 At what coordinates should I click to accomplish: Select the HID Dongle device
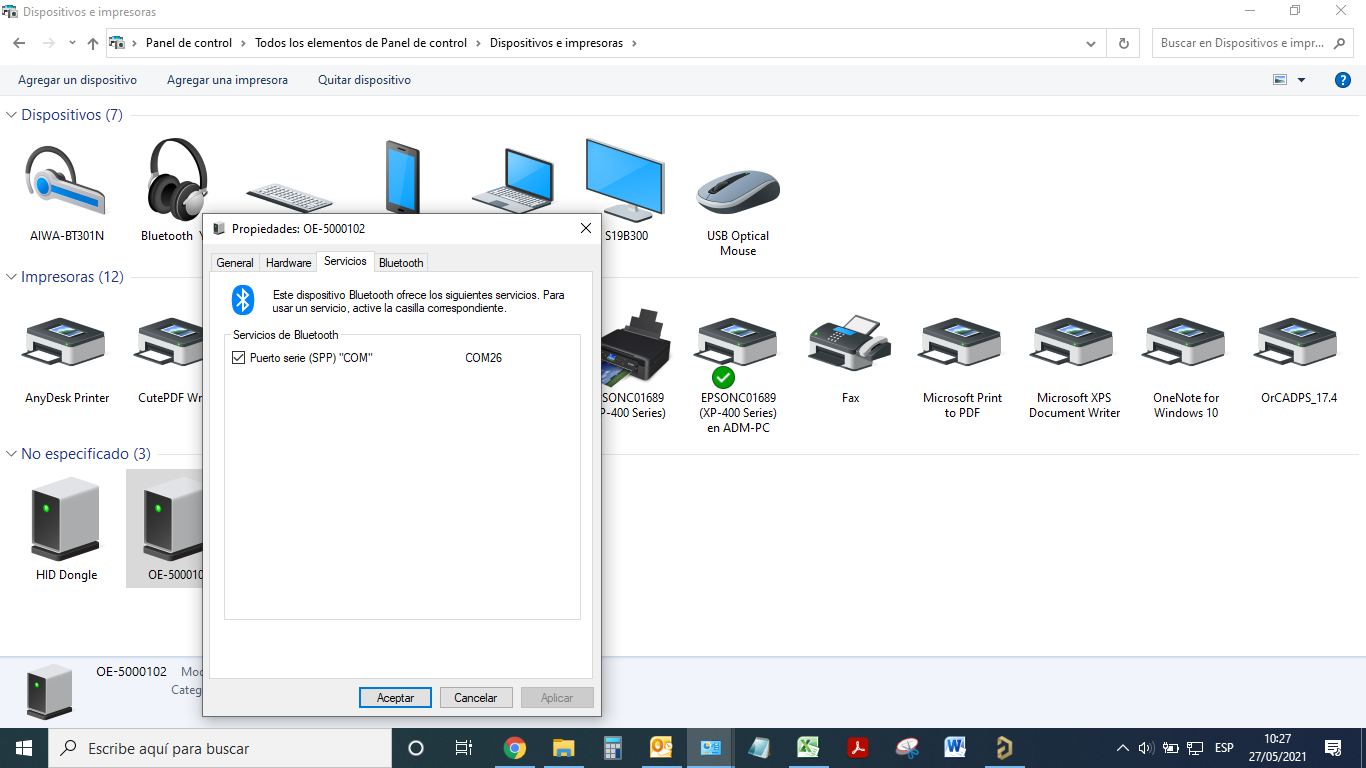[x=66, y=529]
